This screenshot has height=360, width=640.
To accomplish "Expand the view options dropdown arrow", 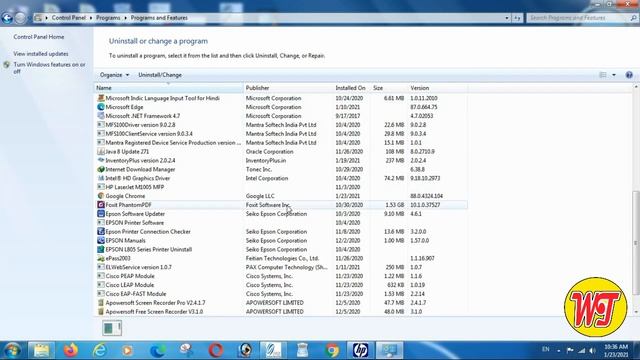I will (x=614, y=75).
